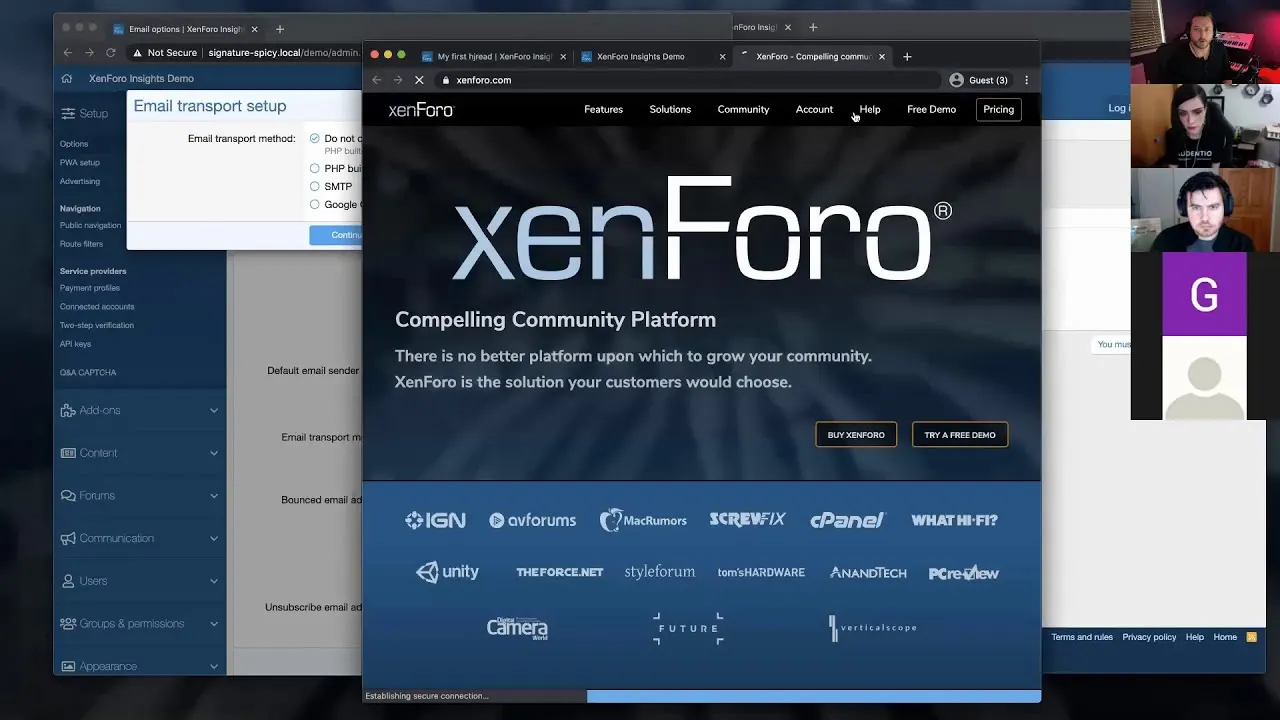This screenshot has height=720, width=1280.
Task: Click the cPanel customer logo
Action: tap(848, 520)
